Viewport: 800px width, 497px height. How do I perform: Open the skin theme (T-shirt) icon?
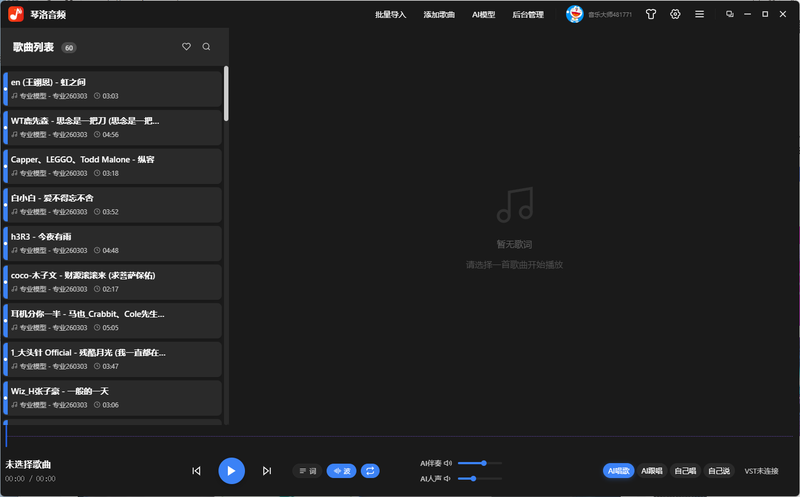tap(651, 14)
